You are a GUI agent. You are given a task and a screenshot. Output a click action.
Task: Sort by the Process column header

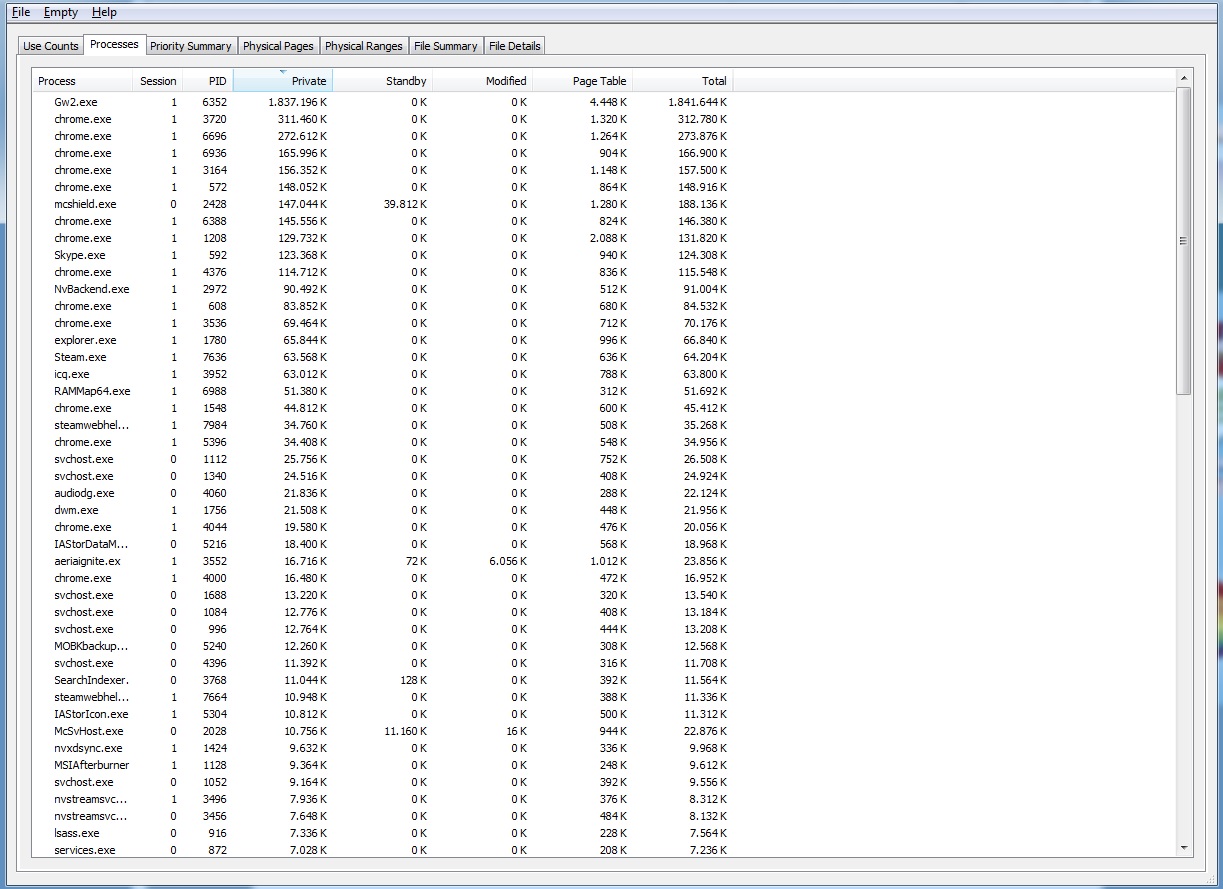[x=83, y=81]
